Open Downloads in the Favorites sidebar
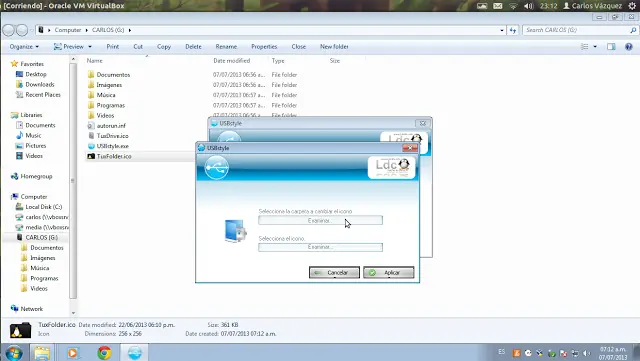This screenshot has width=640, height=361. (x=40, y=85)
